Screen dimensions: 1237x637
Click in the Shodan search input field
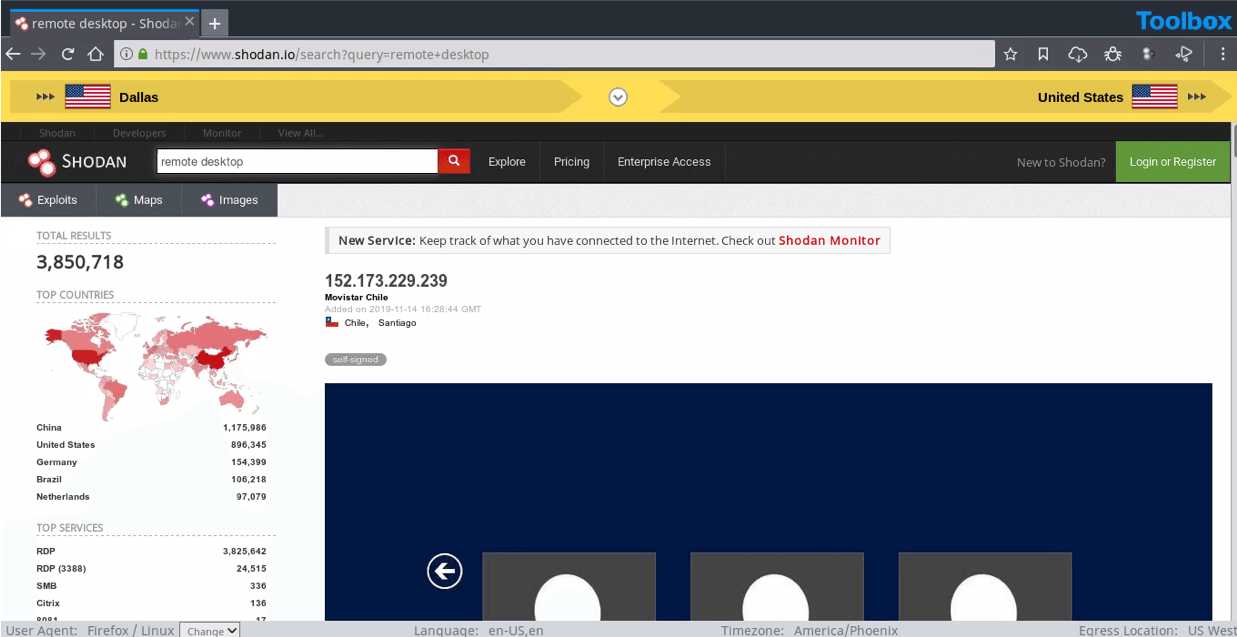[x=297, y=161]
